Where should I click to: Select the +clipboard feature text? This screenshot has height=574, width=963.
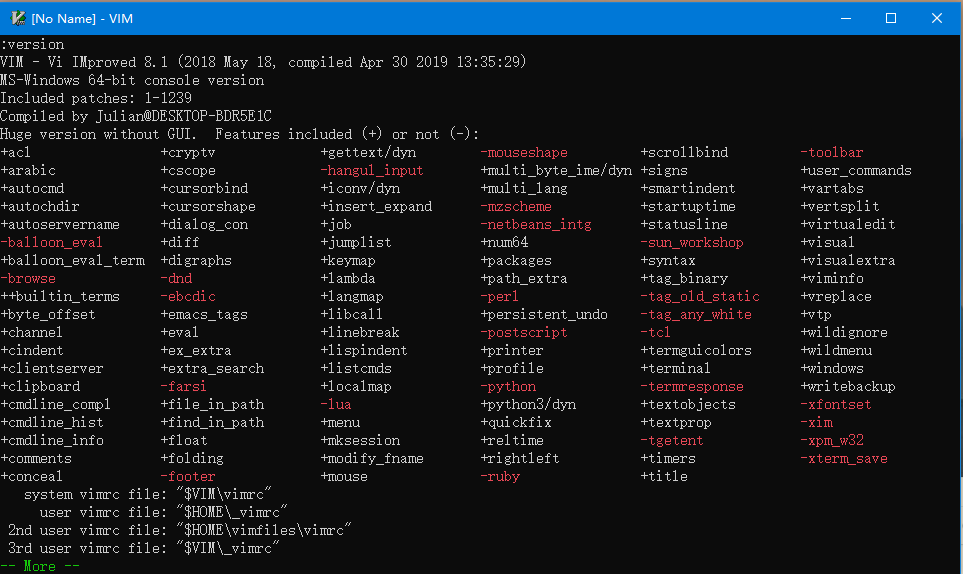41,386
